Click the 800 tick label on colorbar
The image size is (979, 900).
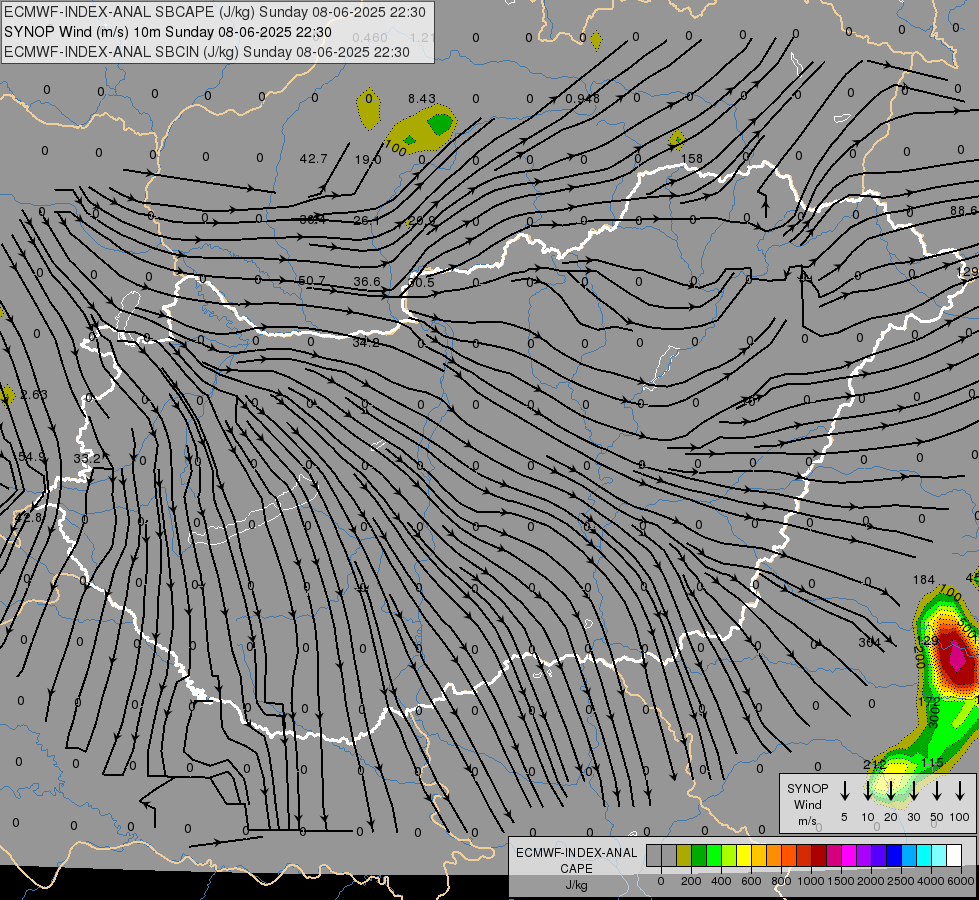[781, 881]
